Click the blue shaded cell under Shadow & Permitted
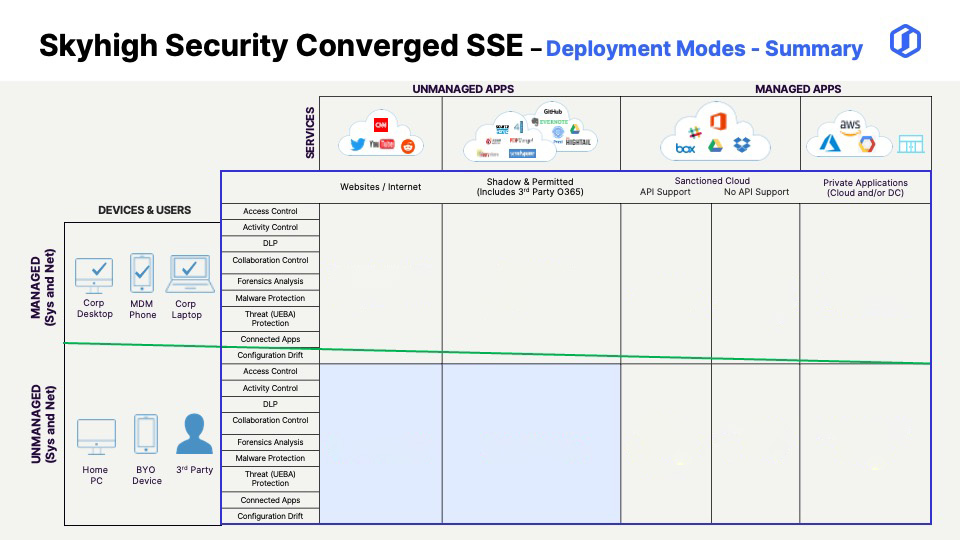The image size is (960, 540). click(531, 442)
